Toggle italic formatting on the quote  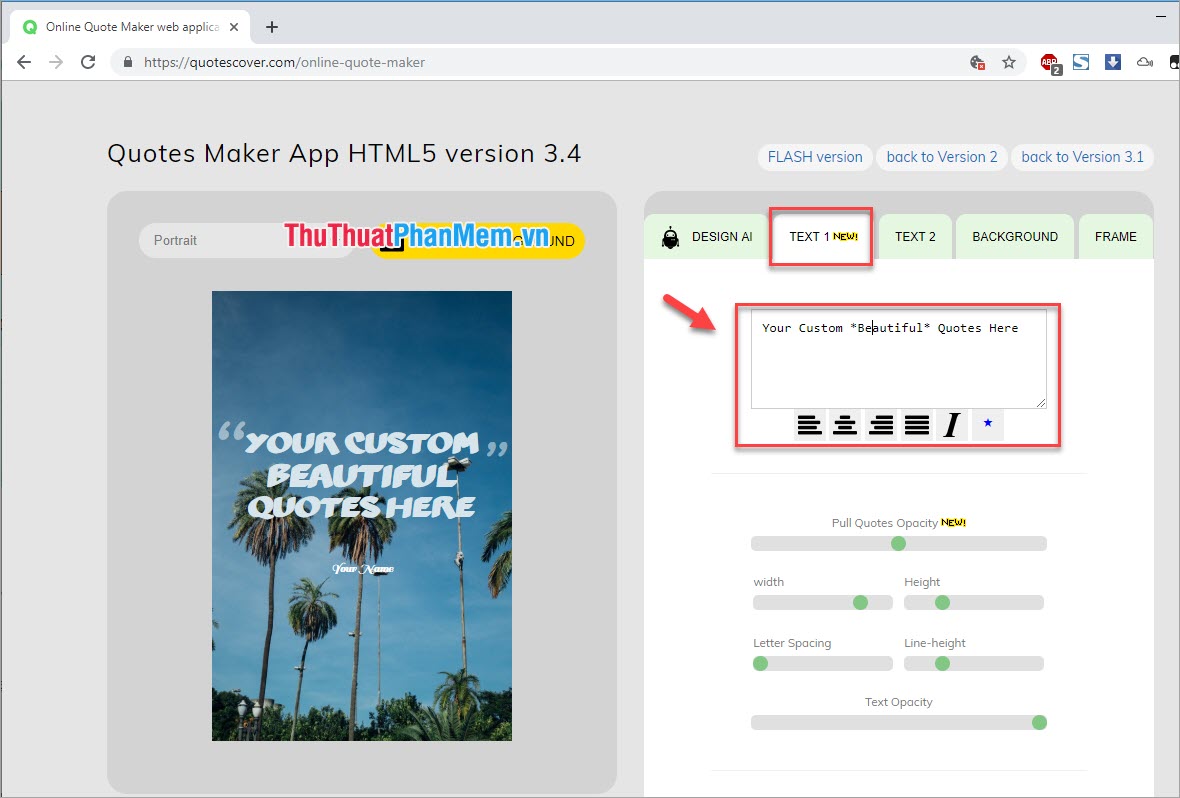[x=951, y=424]
